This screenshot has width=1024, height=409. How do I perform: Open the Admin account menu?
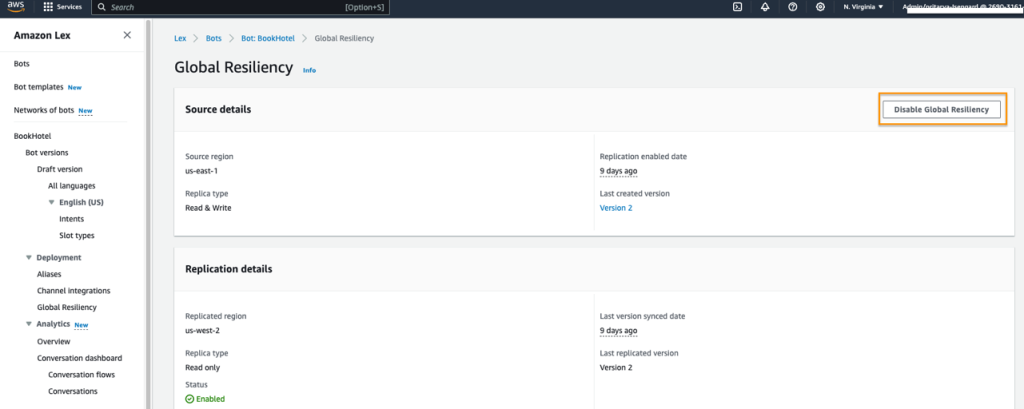click(962, 7)
